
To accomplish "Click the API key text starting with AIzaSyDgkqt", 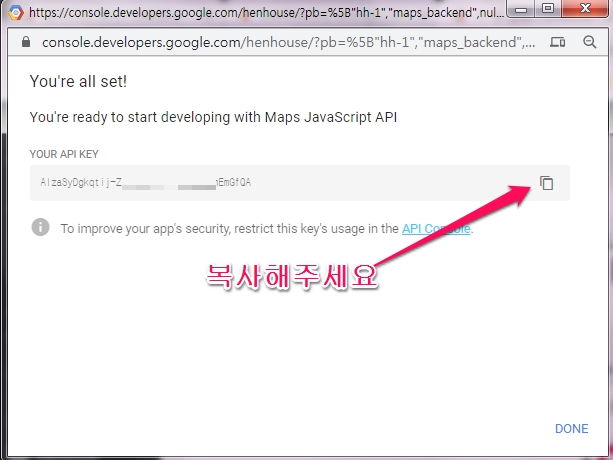I will pos(145,183).
